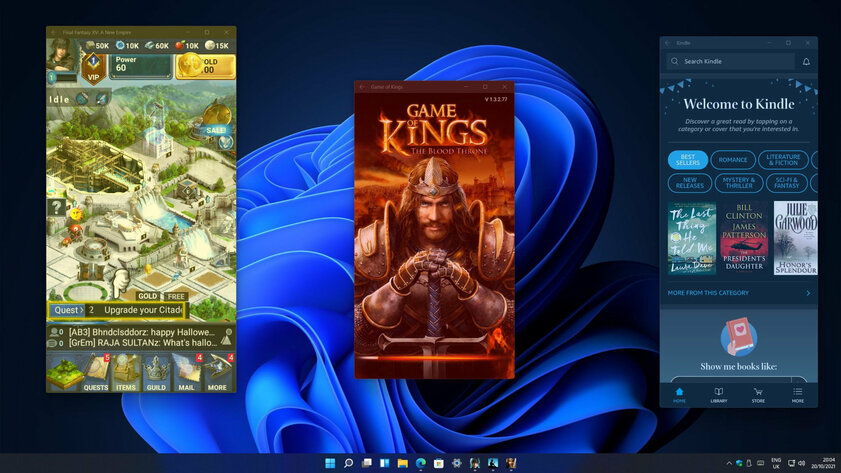841x473 pixels.
Task: Launch Microsoft Edge from taskbar
Action: 421,463
